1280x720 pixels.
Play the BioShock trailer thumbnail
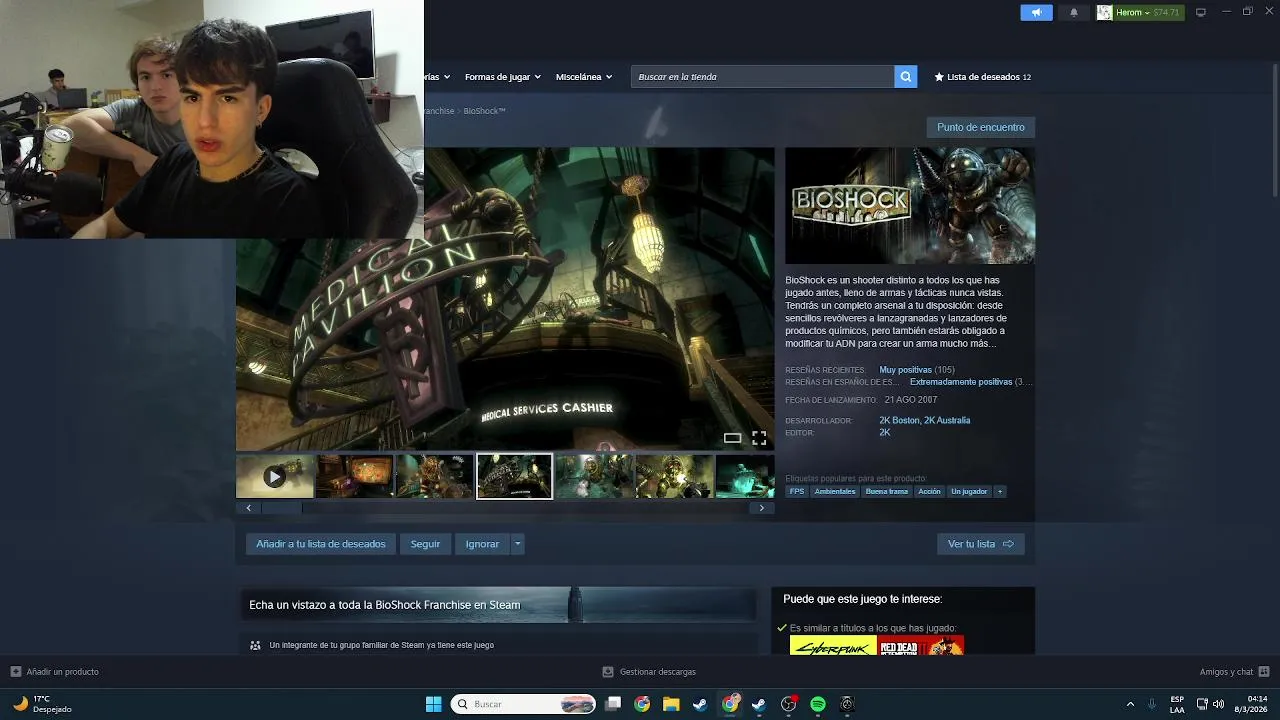(274, 477)
